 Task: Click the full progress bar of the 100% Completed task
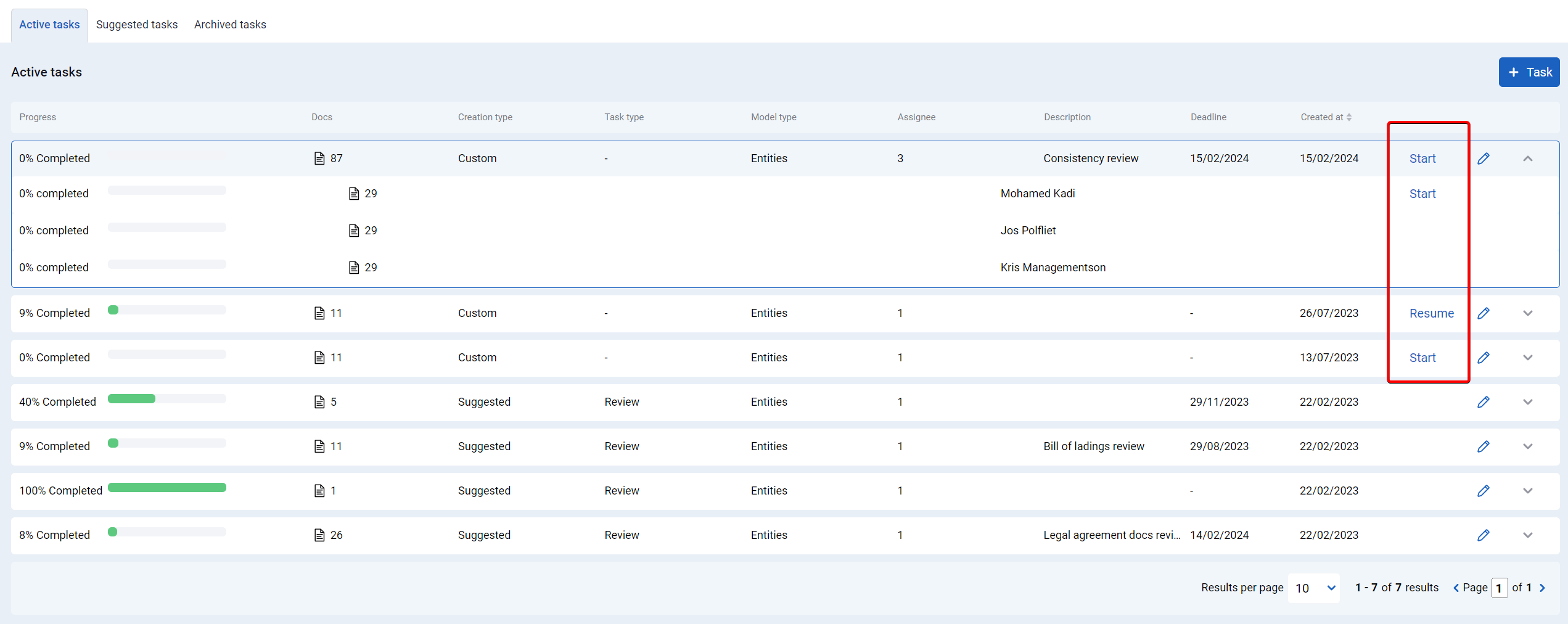[167, 488]
